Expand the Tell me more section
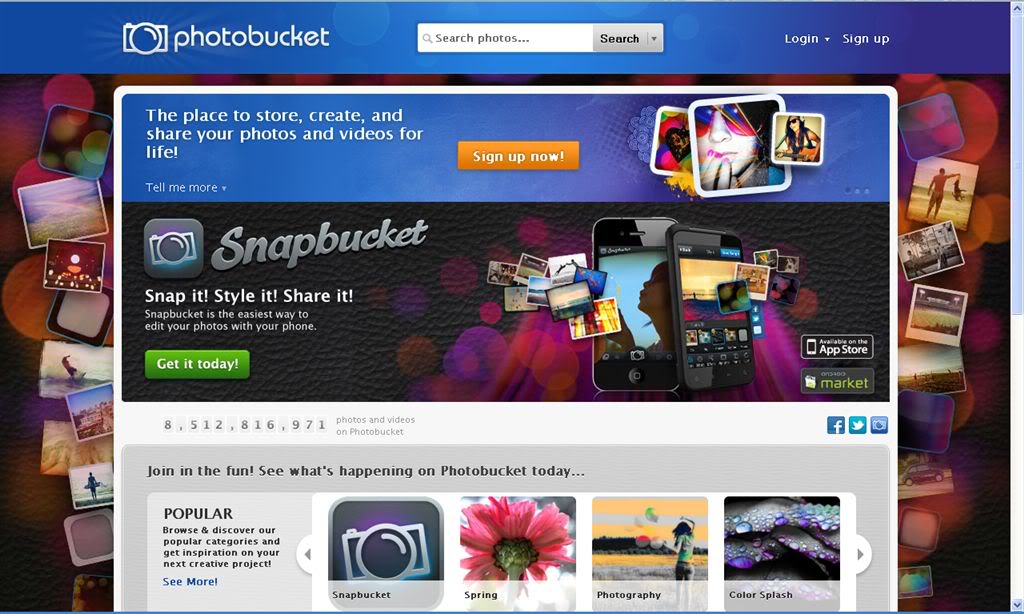This screenshot has height=614, width=1024. pos(185,187)
